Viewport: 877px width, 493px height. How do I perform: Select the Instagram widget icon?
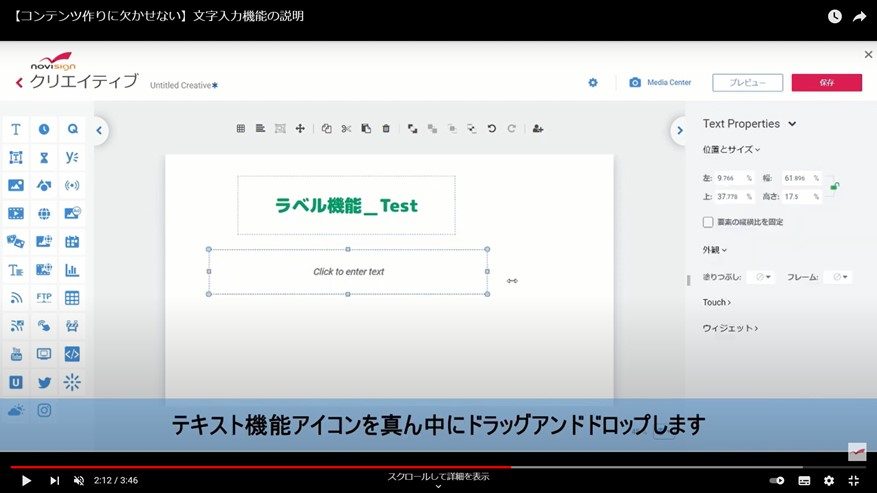pyautogui.click(x=44, y=410)
